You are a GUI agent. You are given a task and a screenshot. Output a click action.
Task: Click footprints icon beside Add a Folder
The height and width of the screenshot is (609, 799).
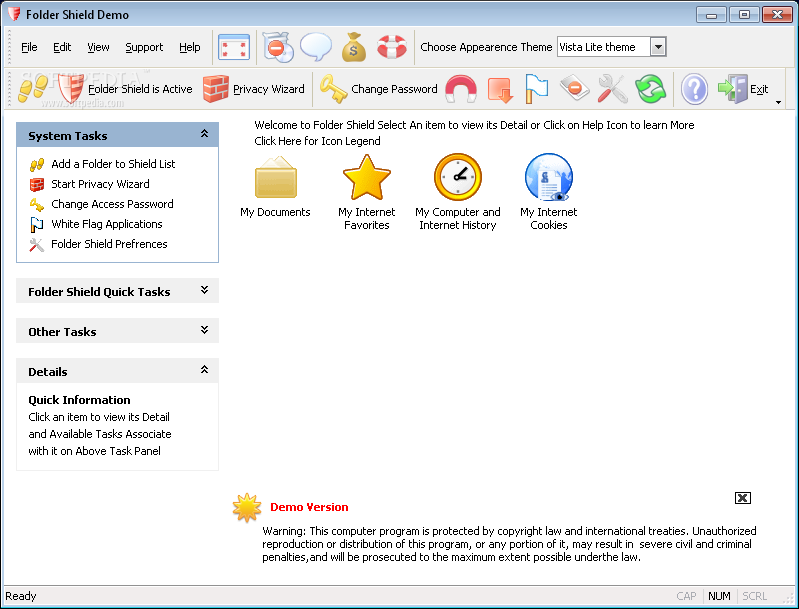pyautogui.click(x=37, y=165)
